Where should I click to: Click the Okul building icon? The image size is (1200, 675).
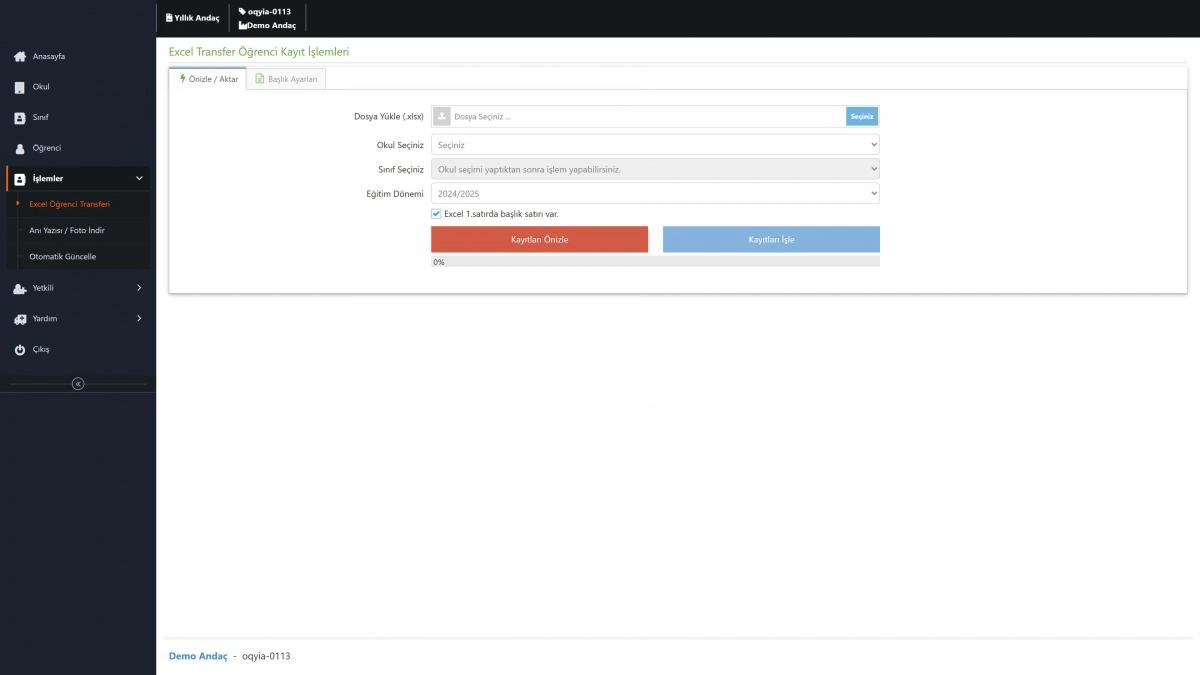pos(19,87)
